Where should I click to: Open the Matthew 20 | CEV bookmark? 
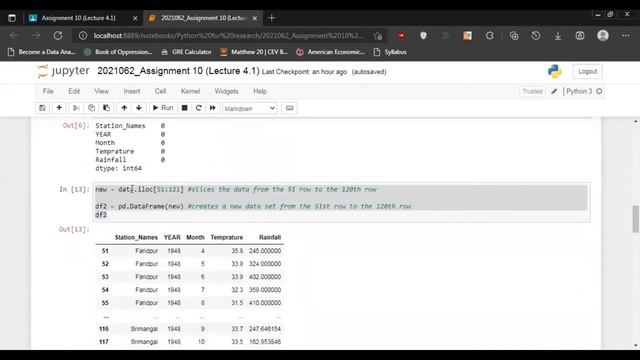(254, 52)
